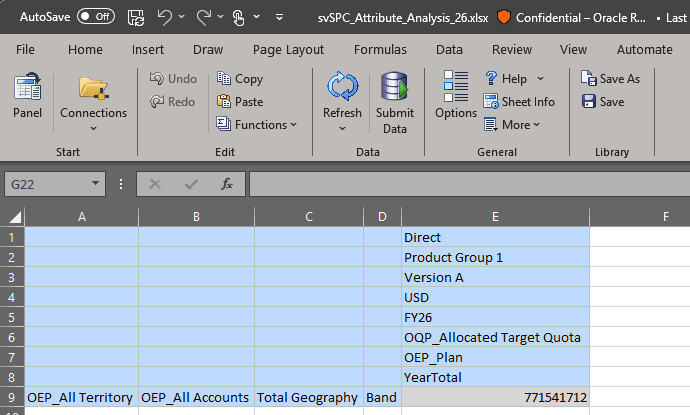Viewport: 690px width, 415px height.
Task: Select cell OQP_Allocated Target Quota
Action: (x=495, y=337)
